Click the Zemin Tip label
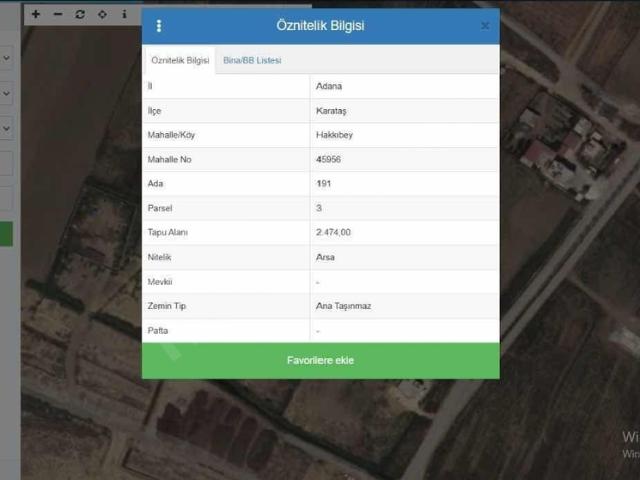Viewport: 640px width, 480px height. pos(167,306)
